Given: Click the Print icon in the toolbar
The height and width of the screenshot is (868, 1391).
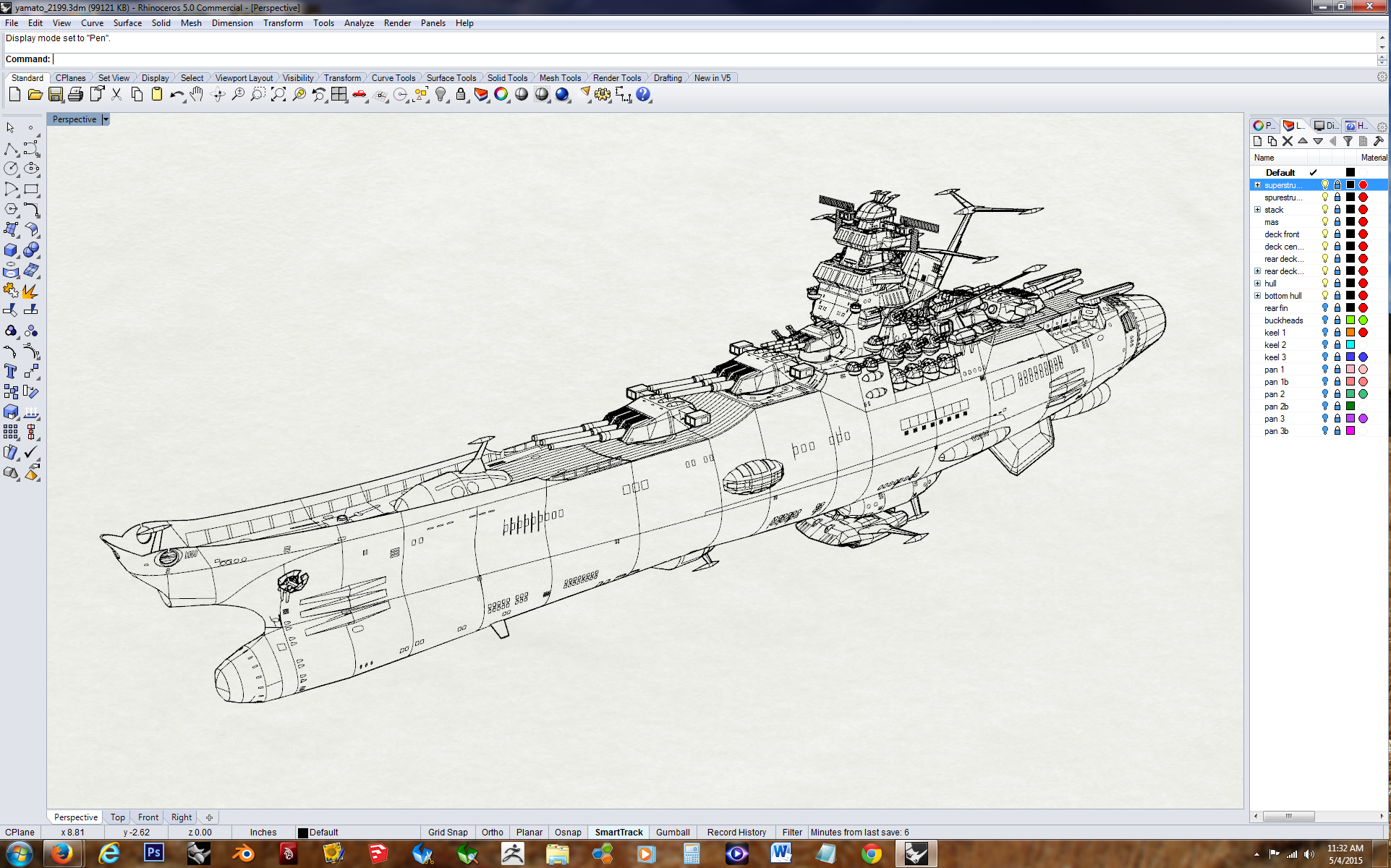Looking at the screenshot, I should (x=75, y=95).
